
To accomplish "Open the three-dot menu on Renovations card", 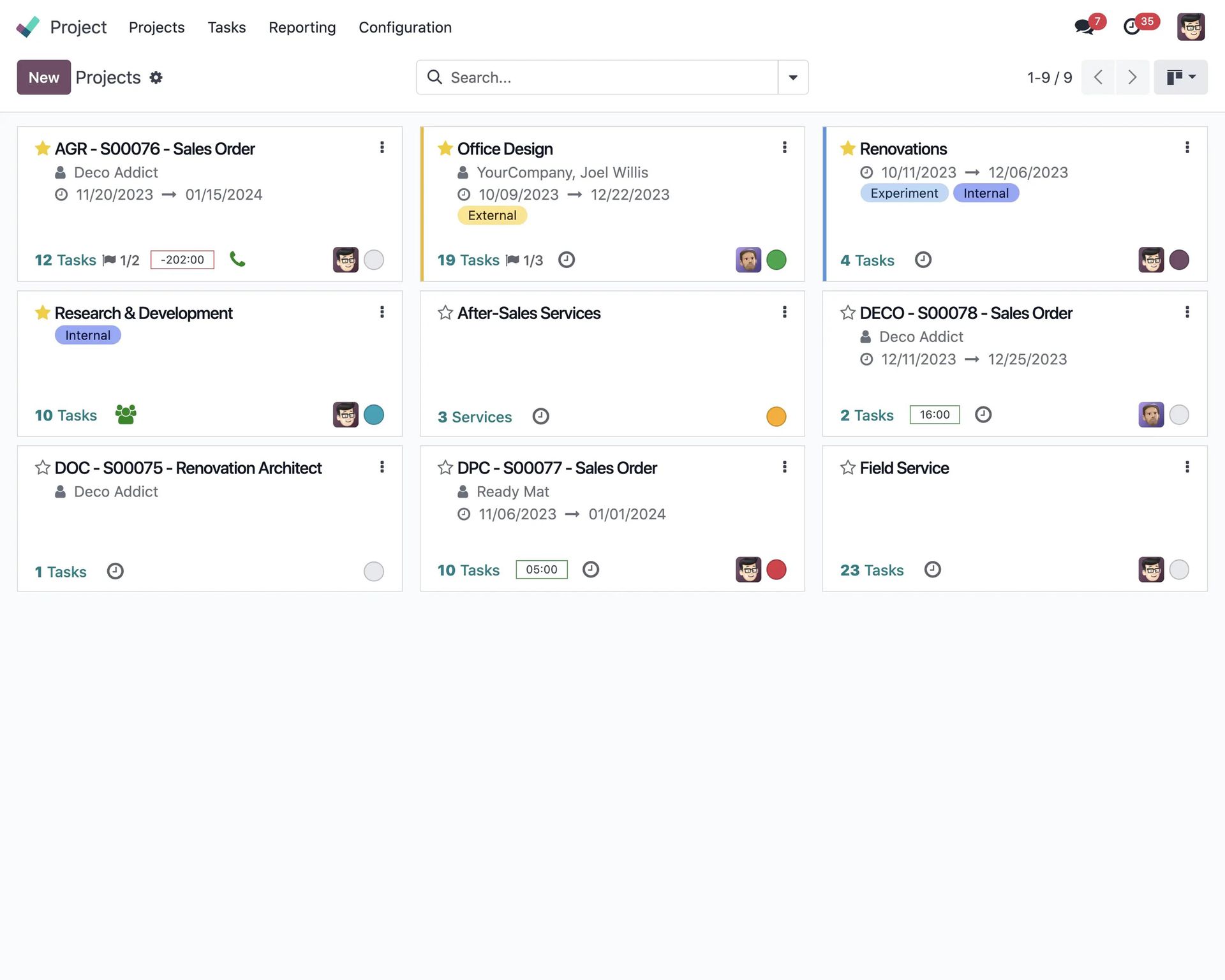I will (1187, 147).
